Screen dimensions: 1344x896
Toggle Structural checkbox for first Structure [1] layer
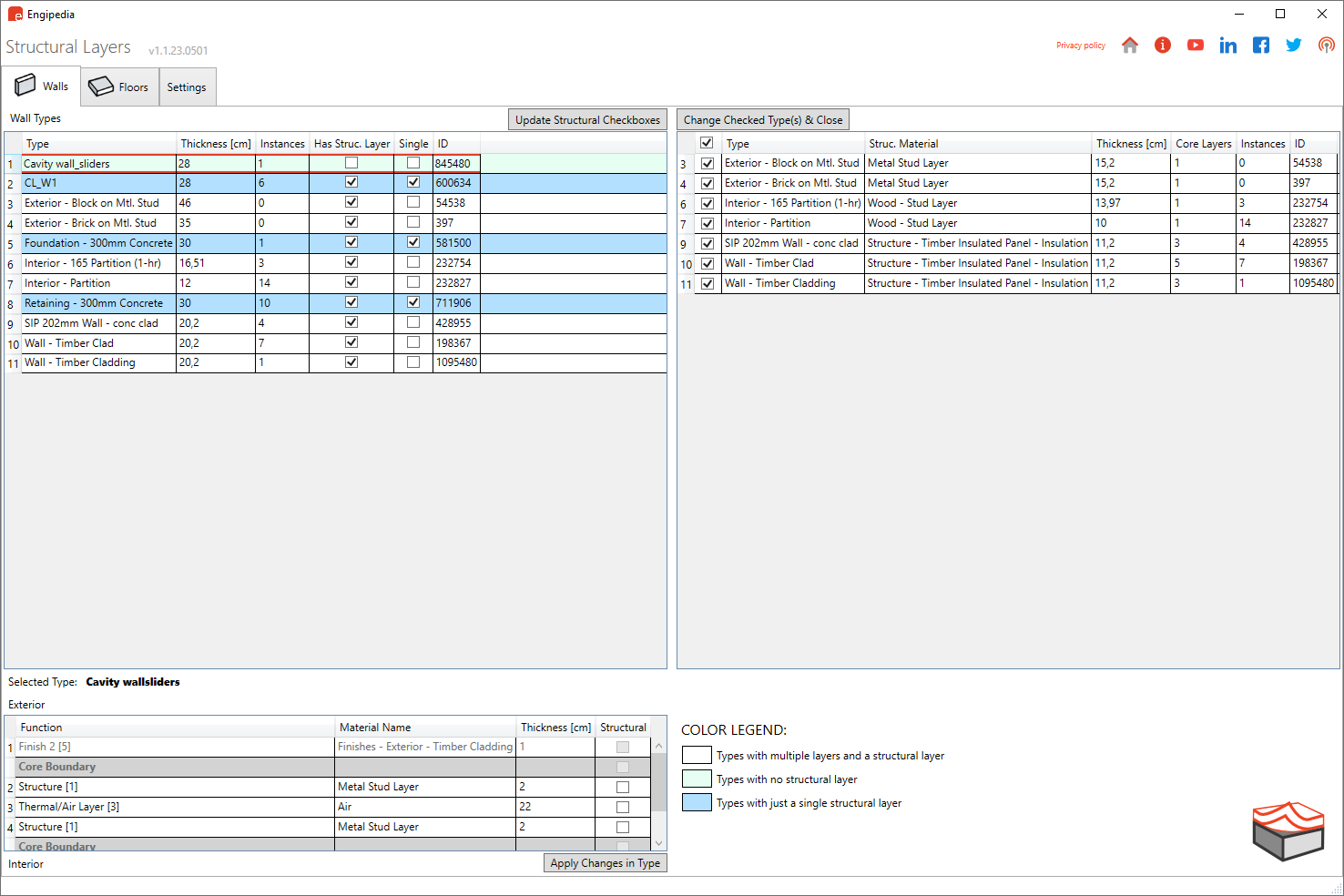[x=623, y=787]
